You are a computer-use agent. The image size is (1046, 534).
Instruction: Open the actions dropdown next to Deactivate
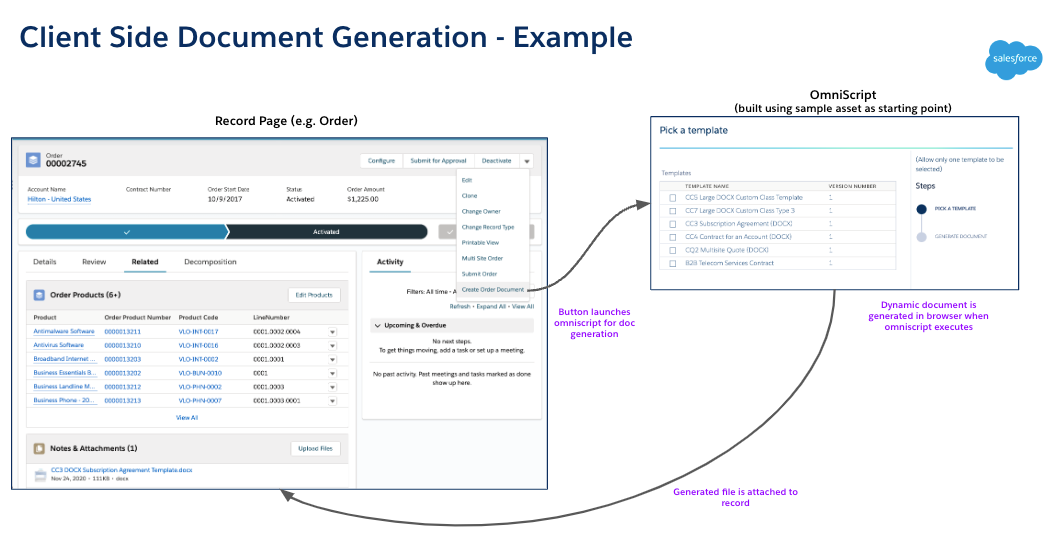click(527, 160)
